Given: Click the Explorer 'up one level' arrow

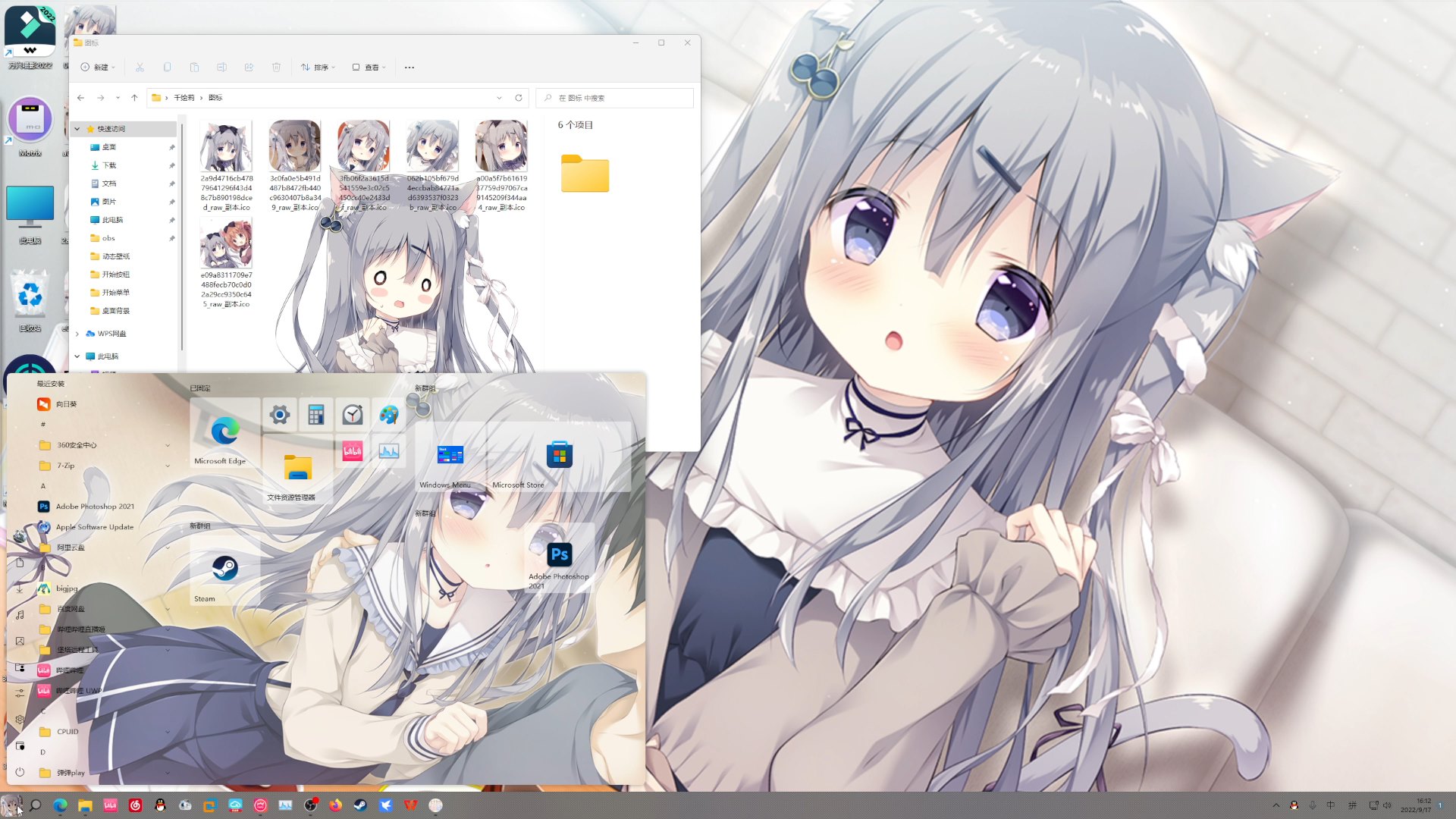Looking at the screenshot, I should coord(134,98).
